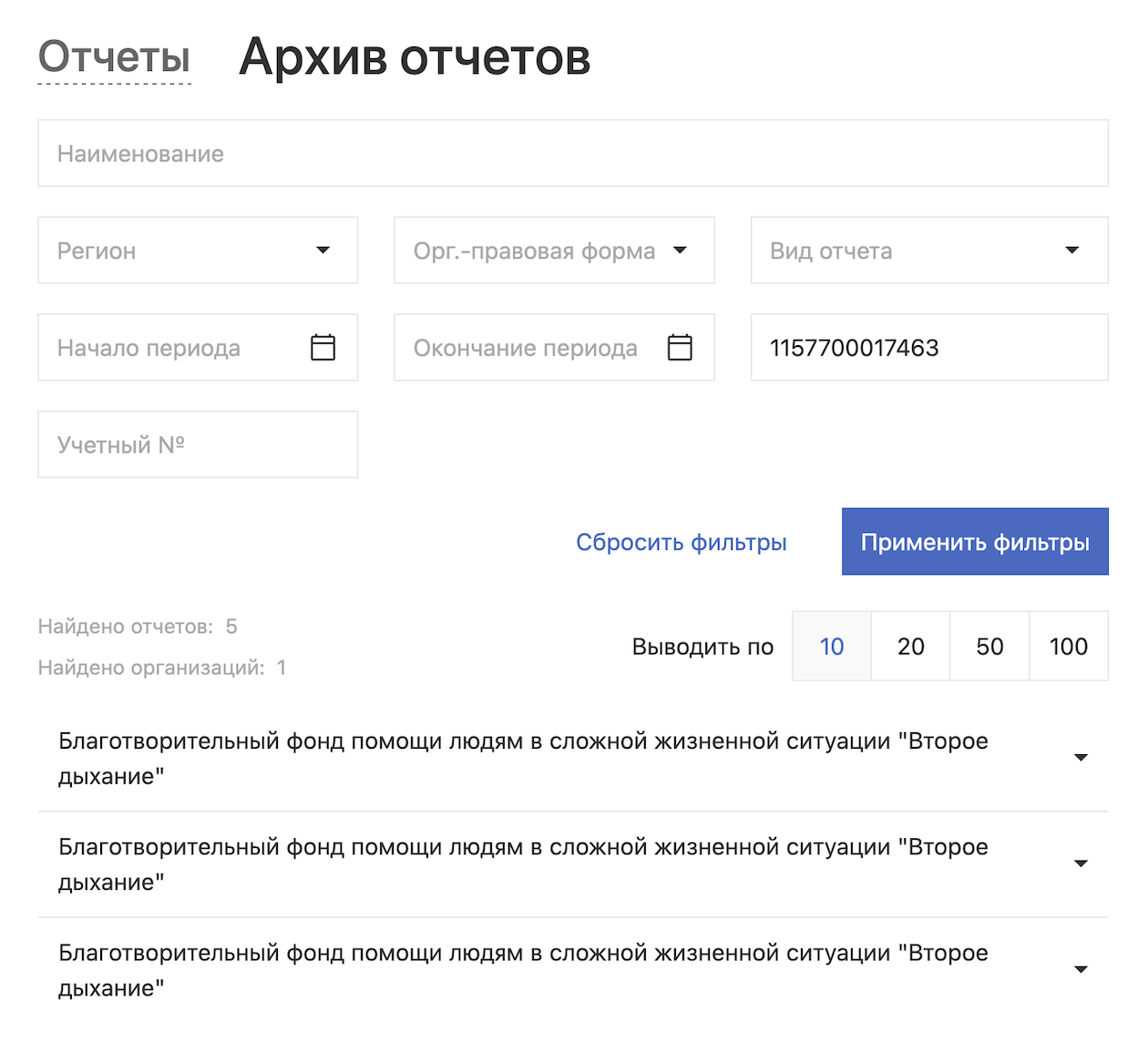
Task: Focus the Наименование search field
Action: (573, 153)
